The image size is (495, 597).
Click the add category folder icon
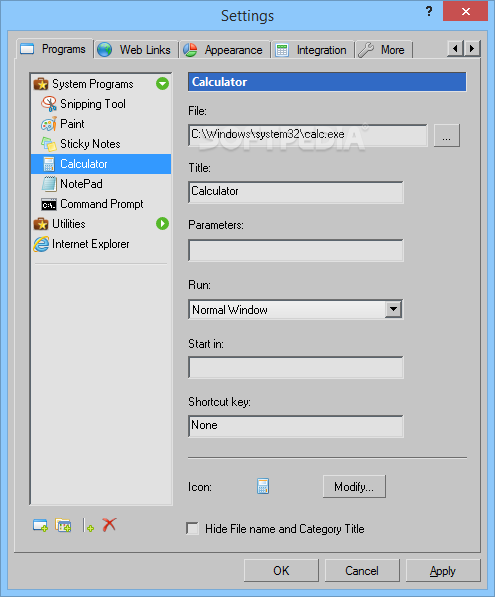[x=63, y=525]
